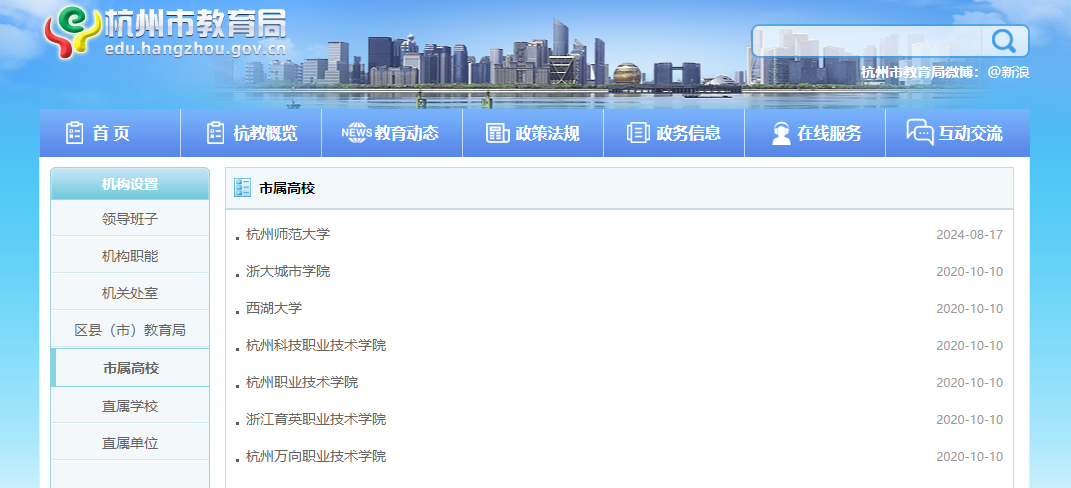Screen dimensions: 1071x488
Task: Open the 杭州职业技术学院 link
Action: 302,382
